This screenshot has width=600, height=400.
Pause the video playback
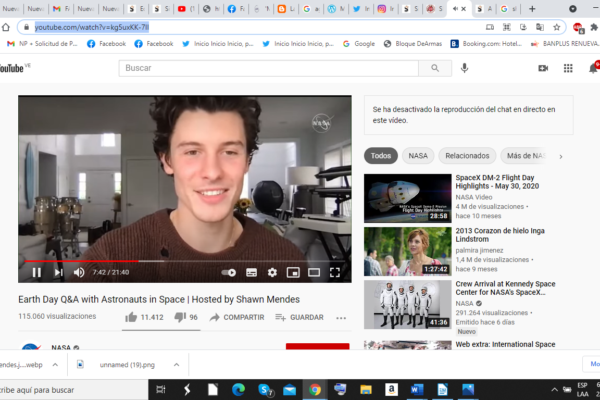point(37,272)
